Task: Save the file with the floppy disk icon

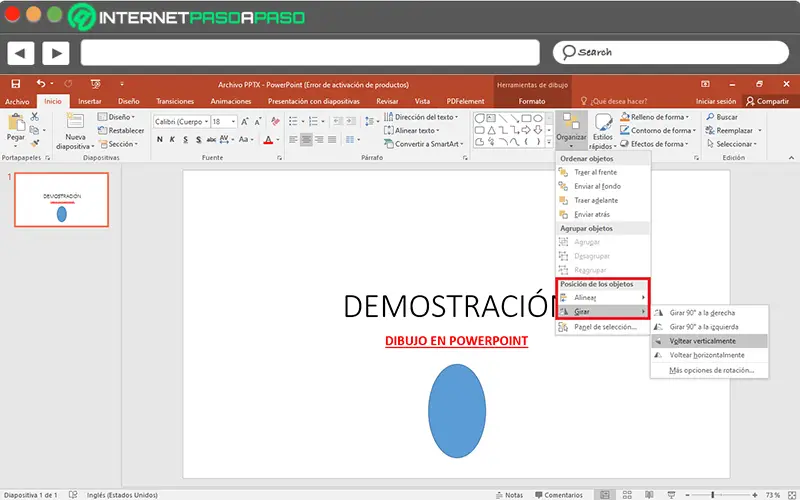Action: (x=16, y=84)
